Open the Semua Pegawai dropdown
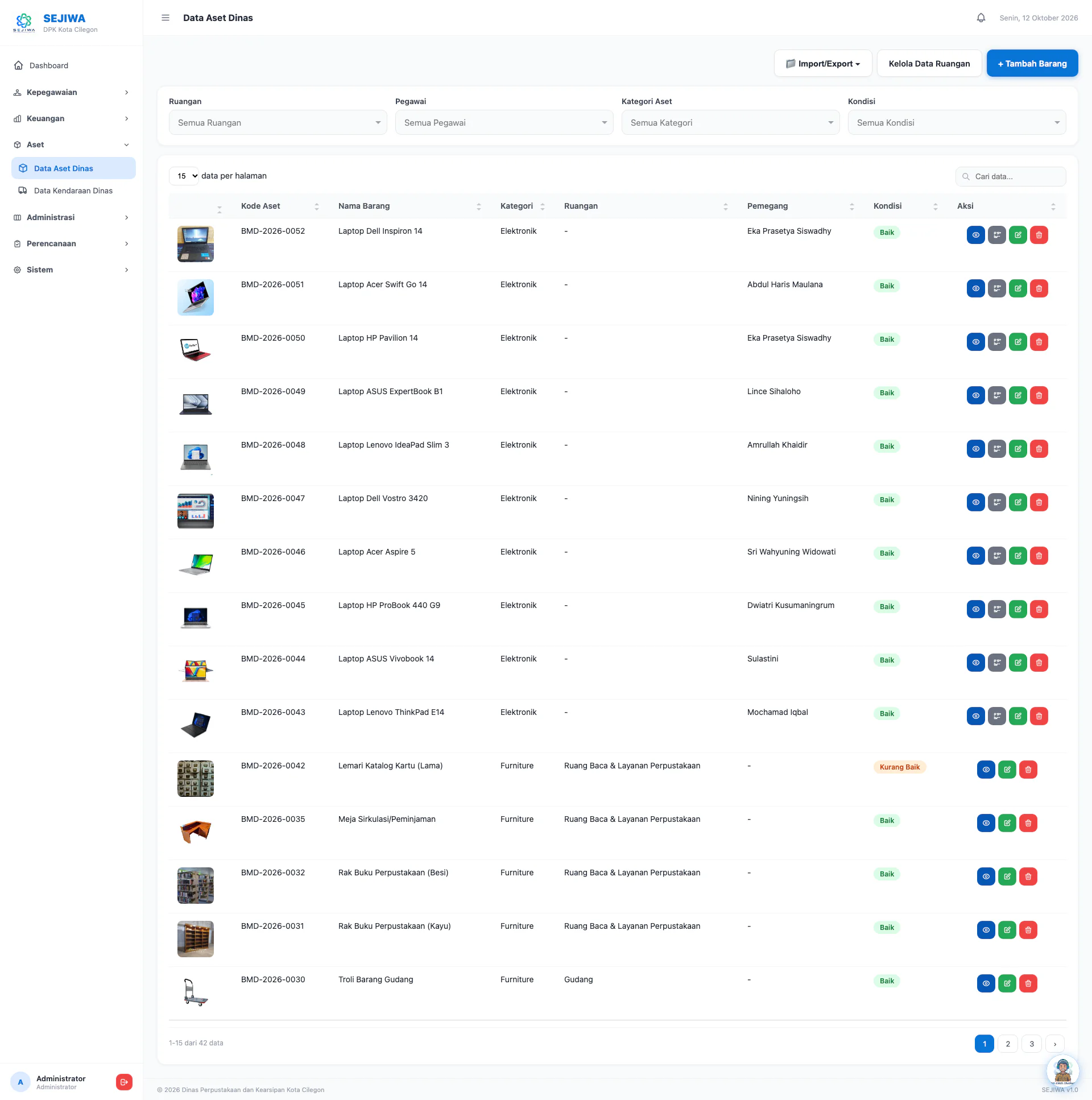The width and height of the screenshot is (1092, 1100). tap(504, 122)
